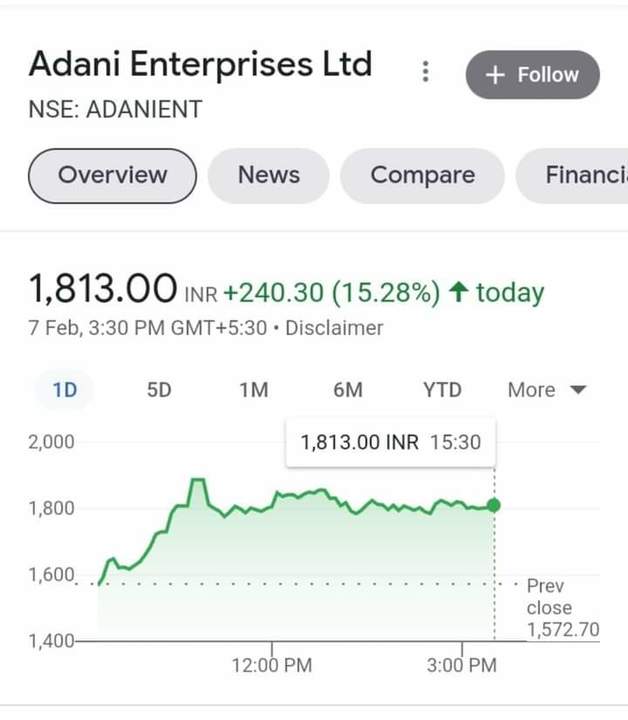
Task: Expand the More time ranges dropdown
Action: click(547, 390)
